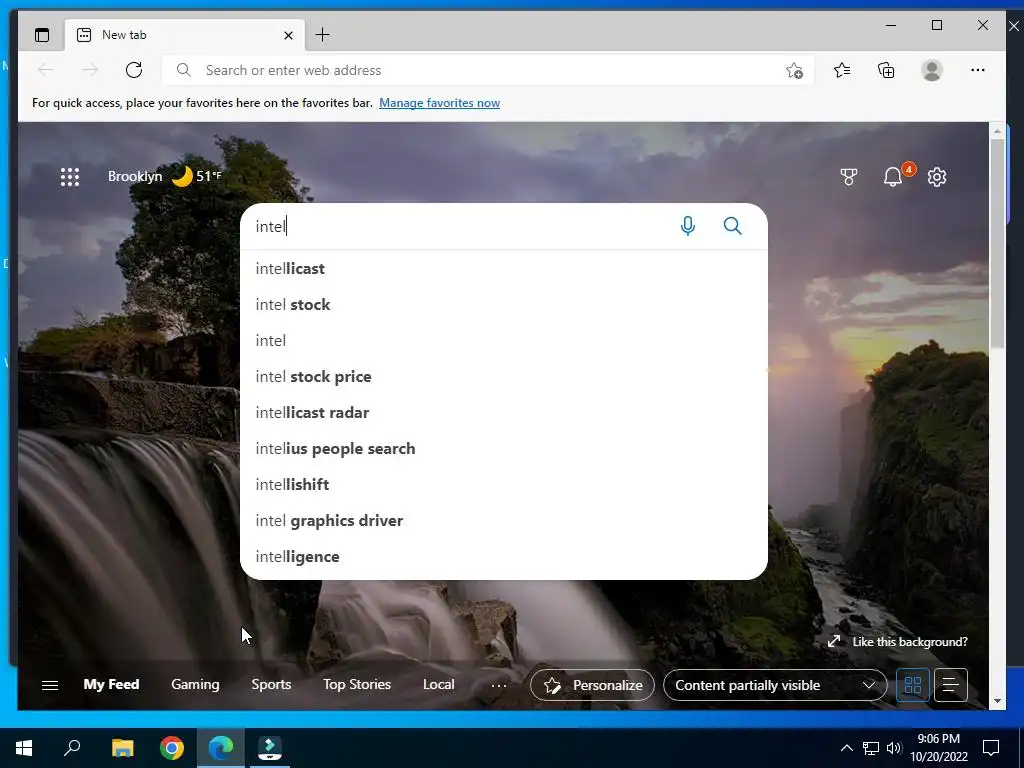Open the Favorites list icon
The image size is (1024, 768).
[842, 70]
